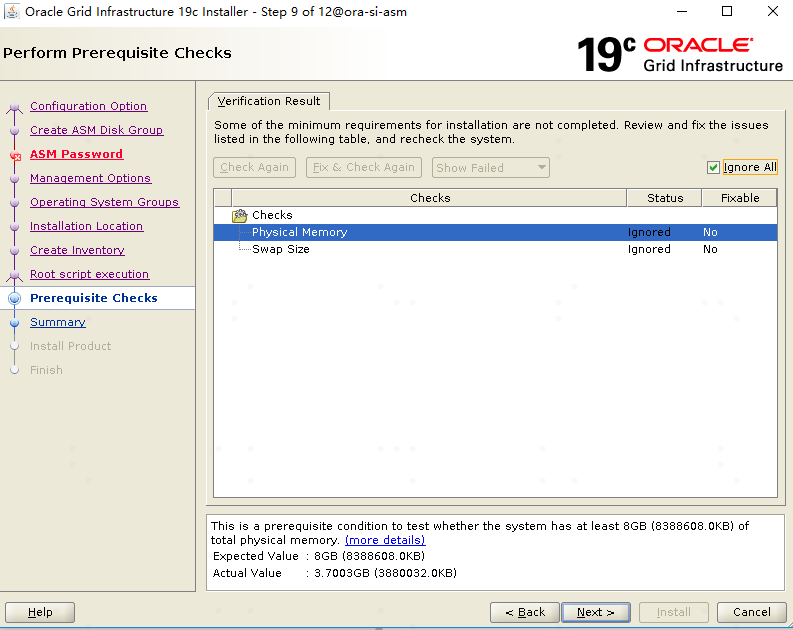Screen dimensions: 793x630
Task: Click Fix & Check Again button
Action: 364,167
